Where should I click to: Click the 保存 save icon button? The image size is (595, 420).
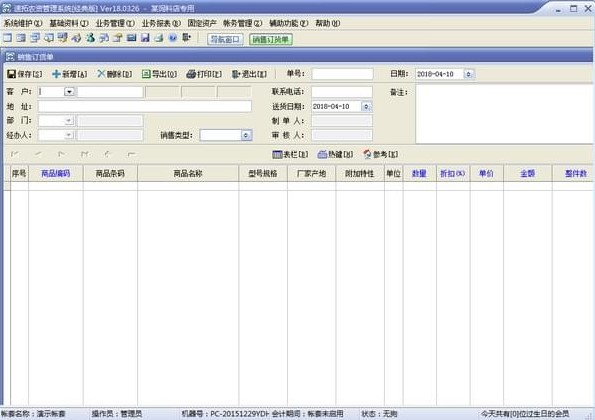click(25, 74)
